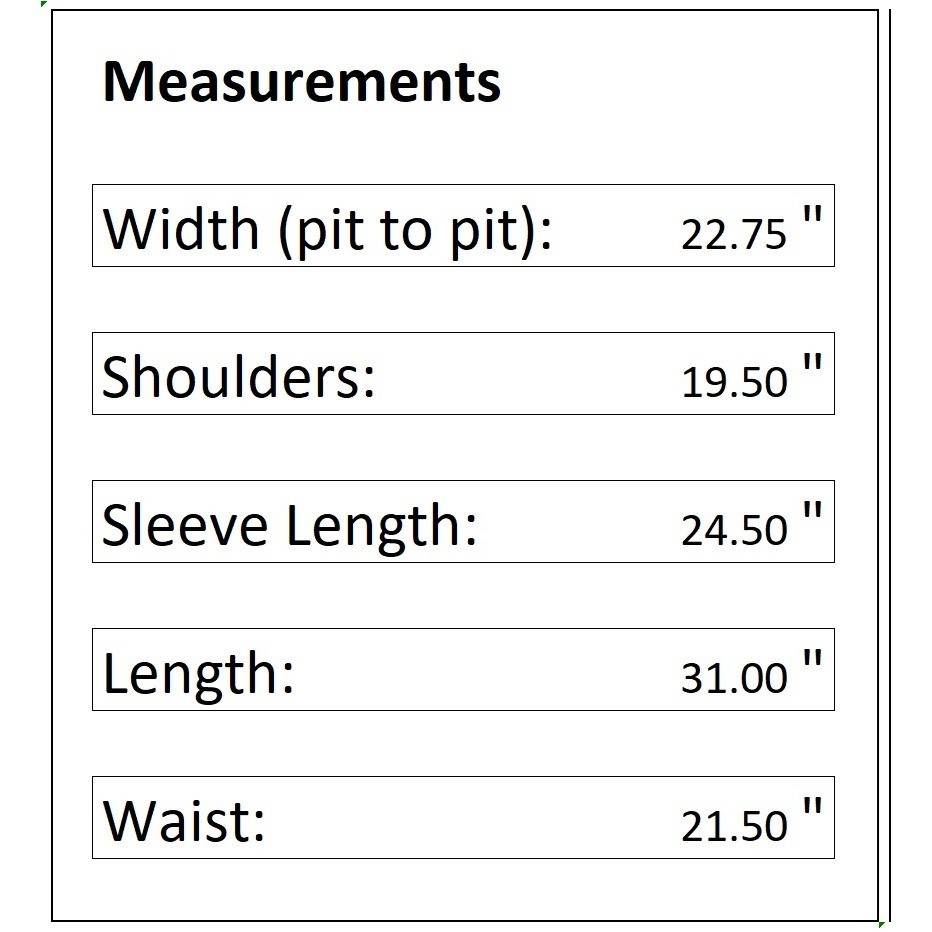Click the 19.50 shoulders value
932x932 pixels.
(734, 382)
